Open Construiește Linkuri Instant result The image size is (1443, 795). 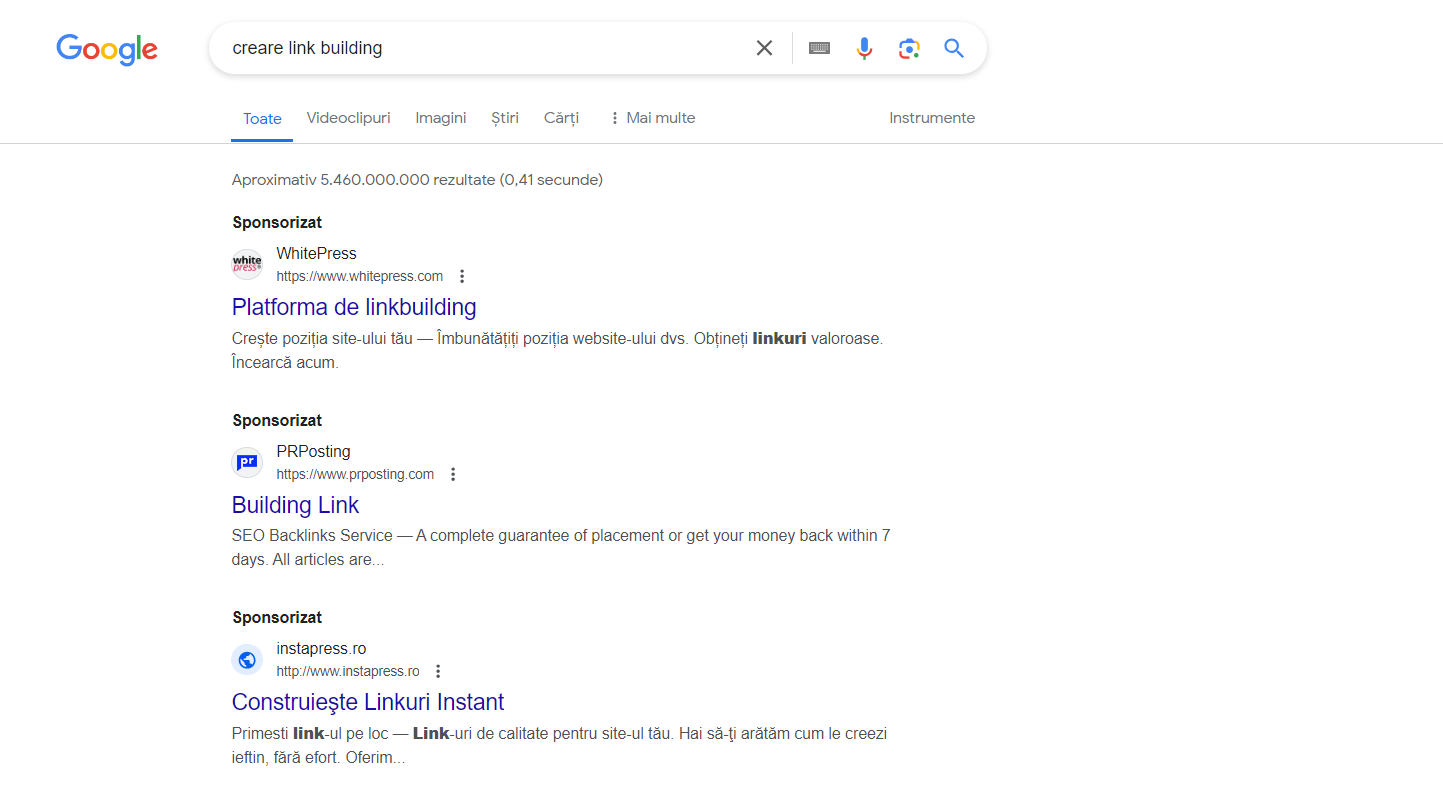368,702
